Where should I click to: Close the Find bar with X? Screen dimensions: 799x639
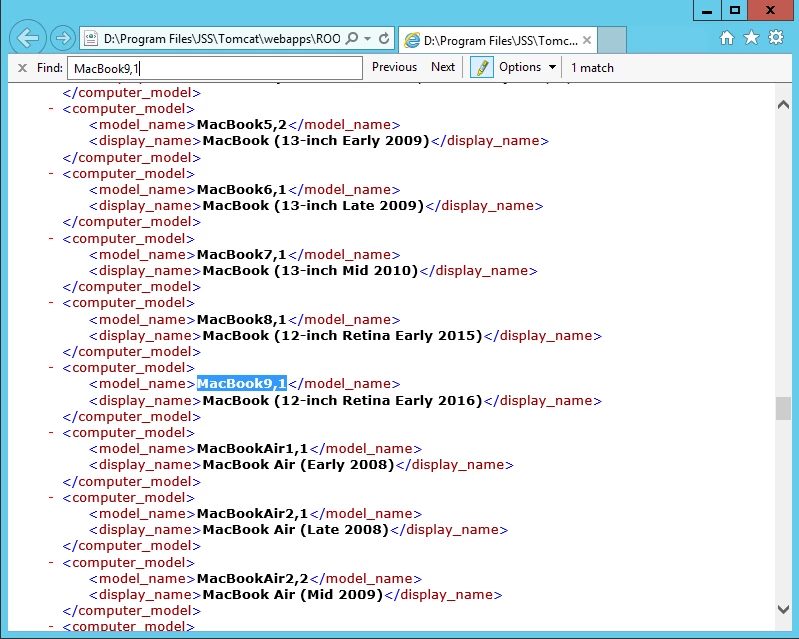(x=22, y=68)
